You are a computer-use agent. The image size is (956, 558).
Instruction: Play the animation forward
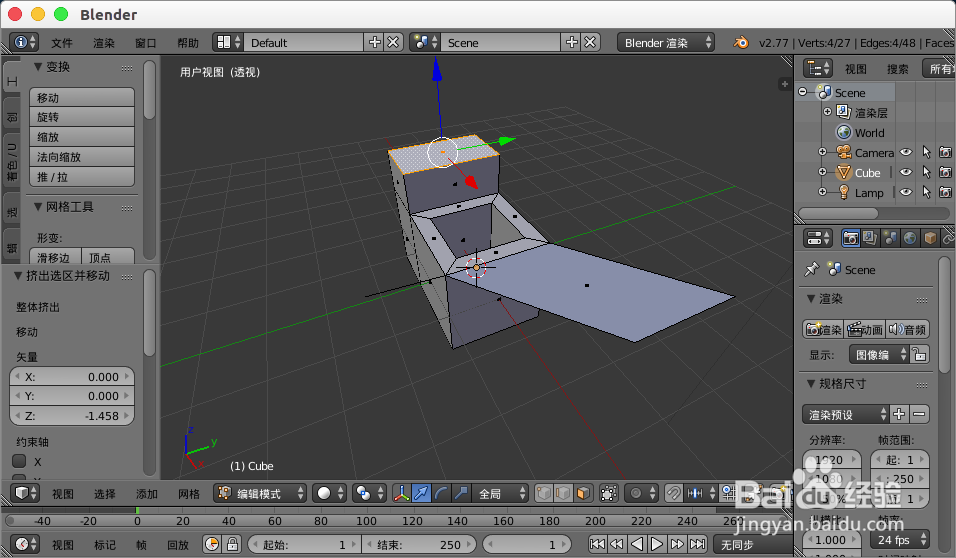657,544
